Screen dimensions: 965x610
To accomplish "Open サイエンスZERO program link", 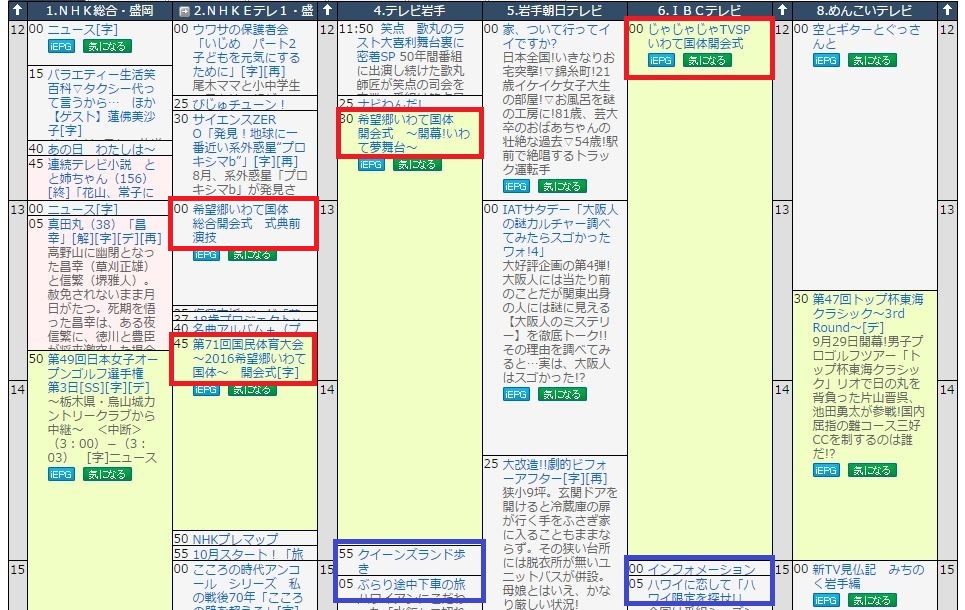I will click(249, 140).
